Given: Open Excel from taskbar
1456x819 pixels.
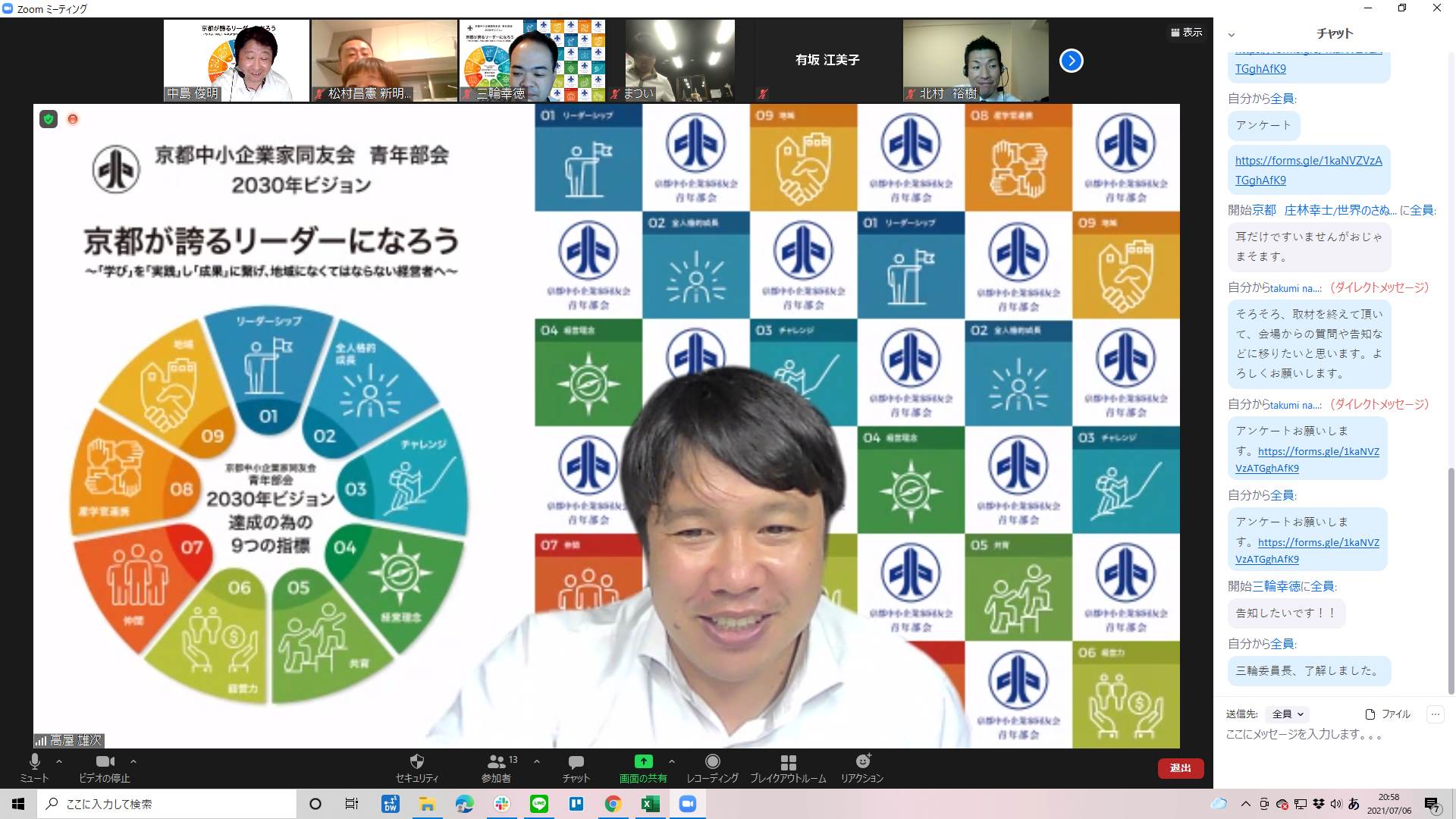Looking at the screenshot, I should click(x=650, y=804).
